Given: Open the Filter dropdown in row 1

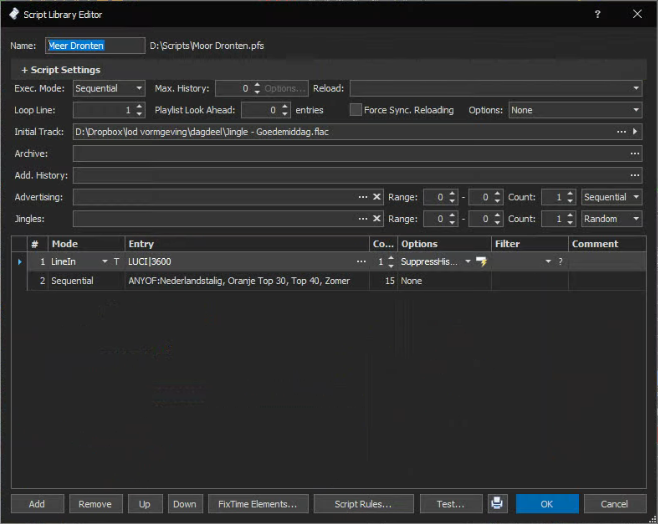Looking at the screenshot, I should 548,261.
